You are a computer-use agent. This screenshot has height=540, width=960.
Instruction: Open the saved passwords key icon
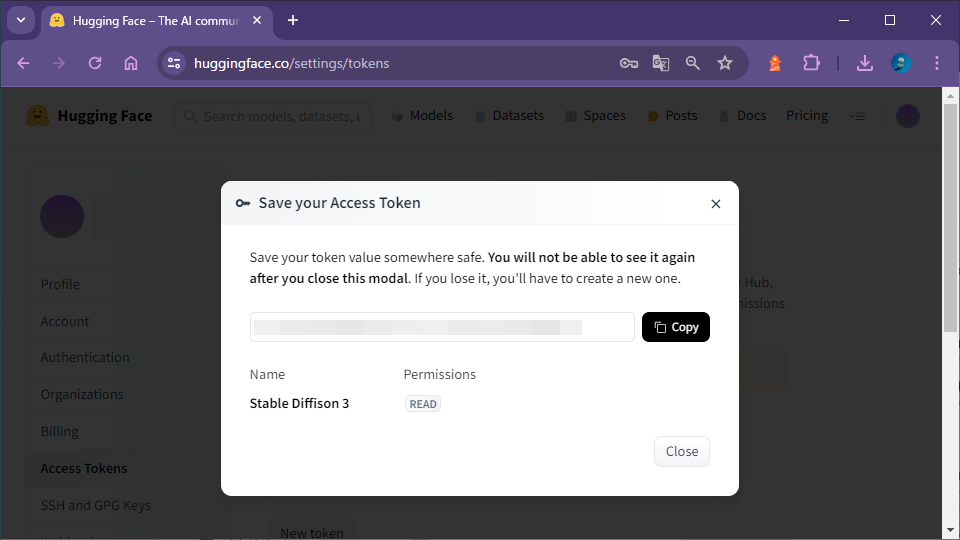point(628,63)
